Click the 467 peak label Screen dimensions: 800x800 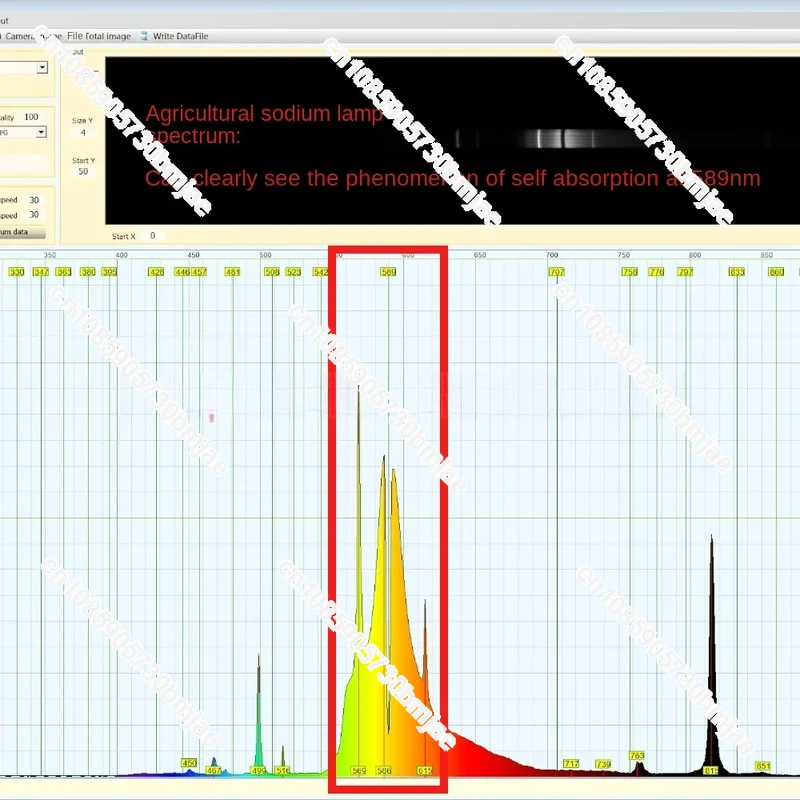point(214,770)
